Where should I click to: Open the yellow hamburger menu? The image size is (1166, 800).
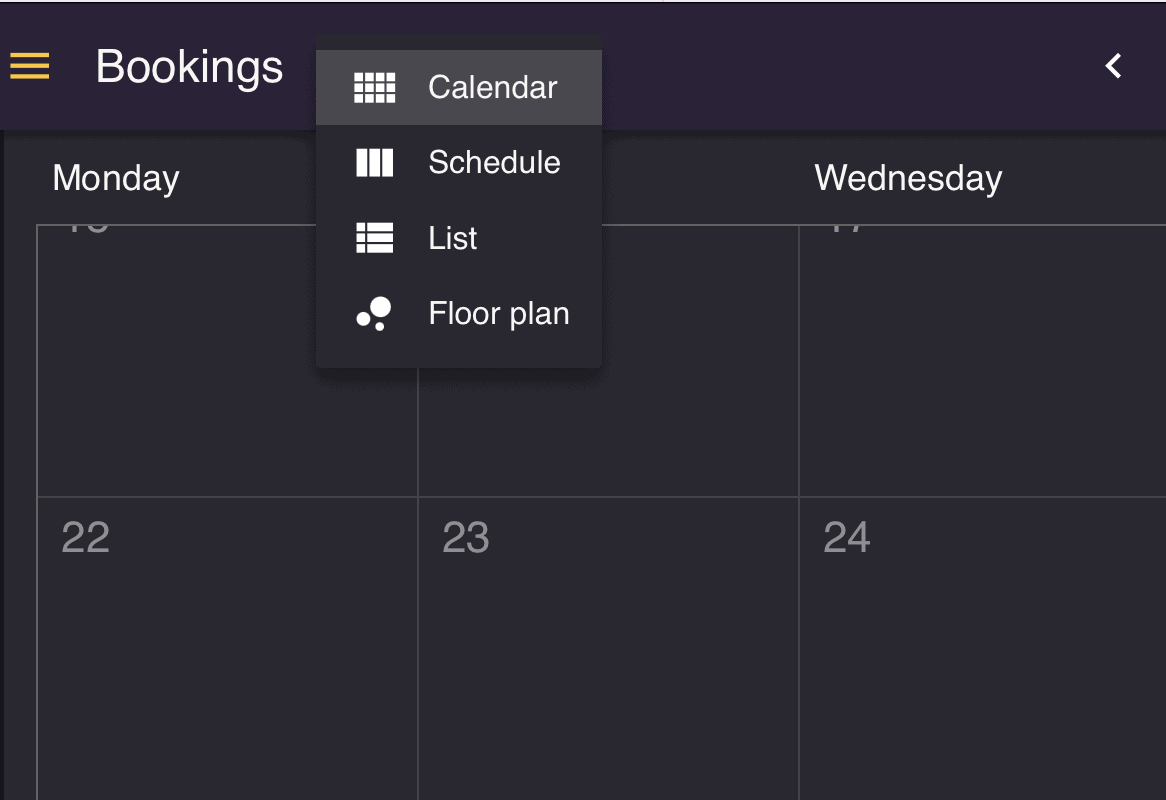tap(29, 66)
